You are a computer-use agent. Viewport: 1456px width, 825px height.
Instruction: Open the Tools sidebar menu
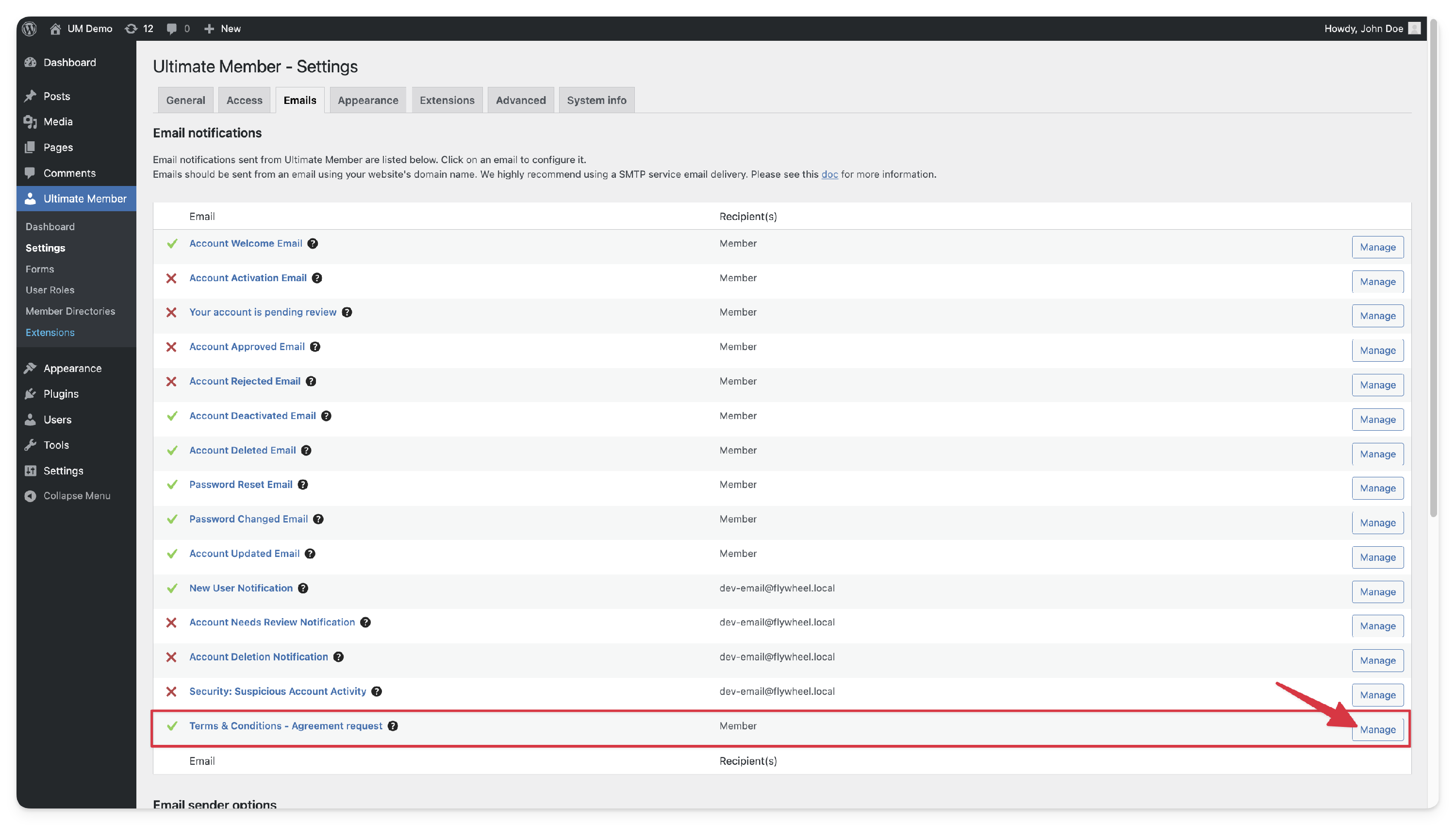pyautogui.click(x=56, y=445)
